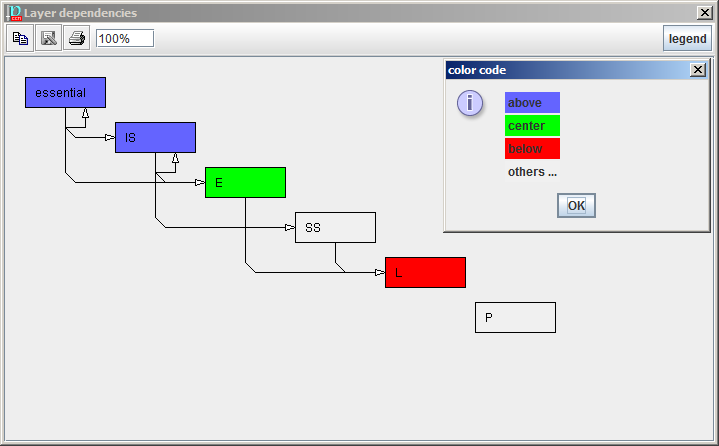Toggle the legend button

tap(687, 39)
